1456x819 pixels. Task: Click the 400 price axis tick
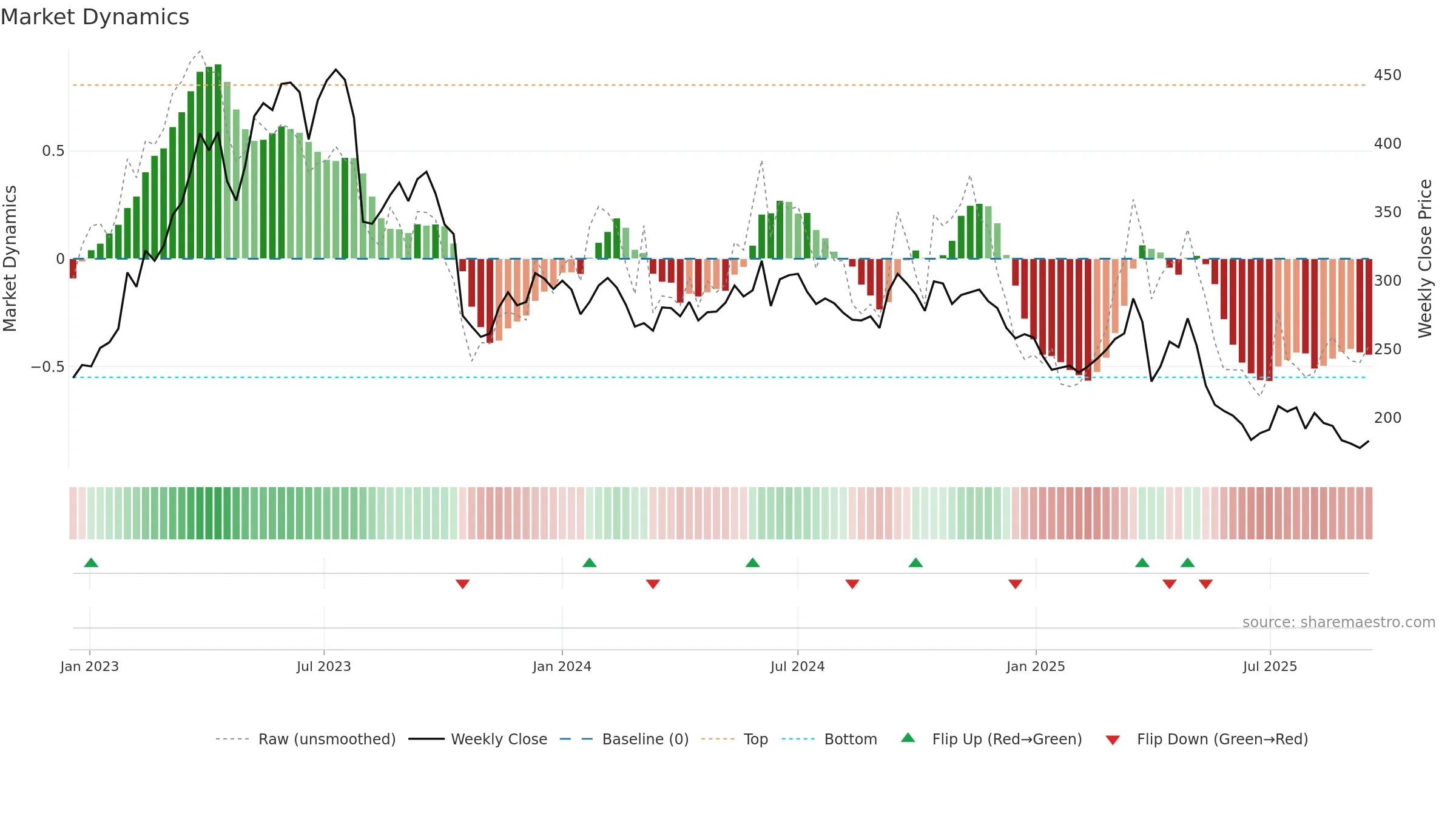click(1388, 144)
